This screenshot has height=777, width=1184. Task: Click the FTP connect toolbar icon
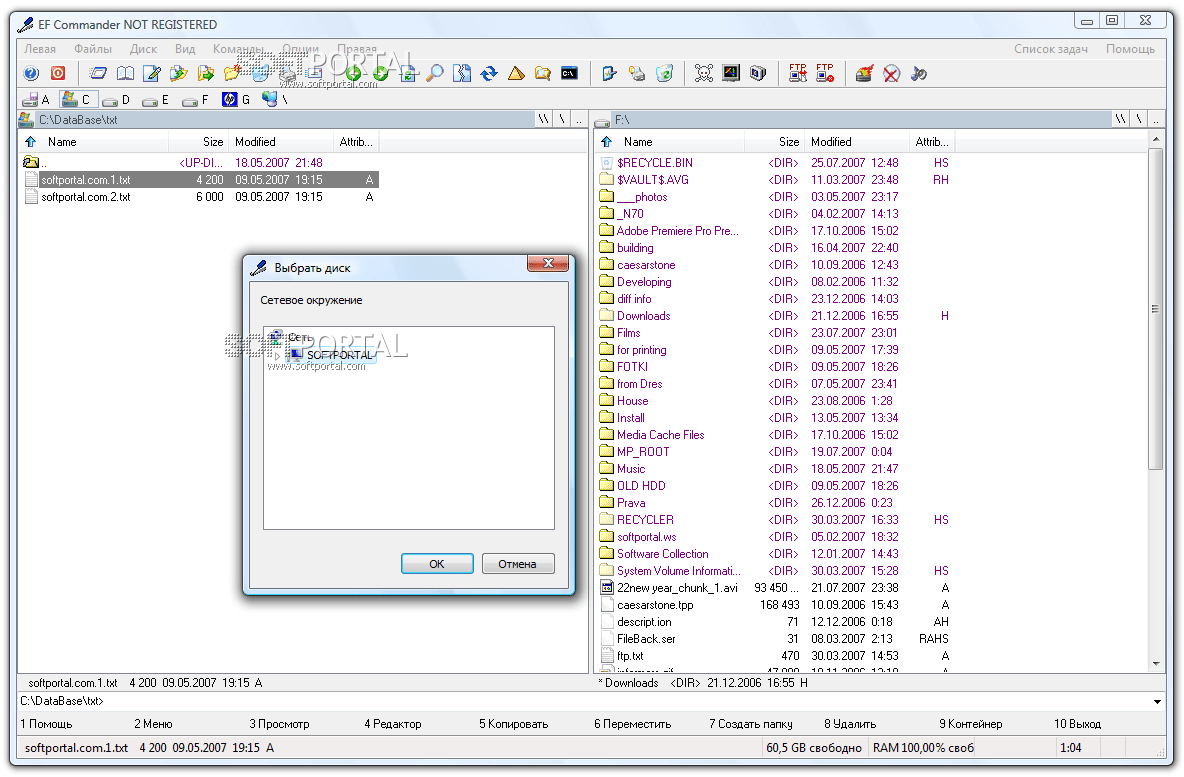coord(798,73)
